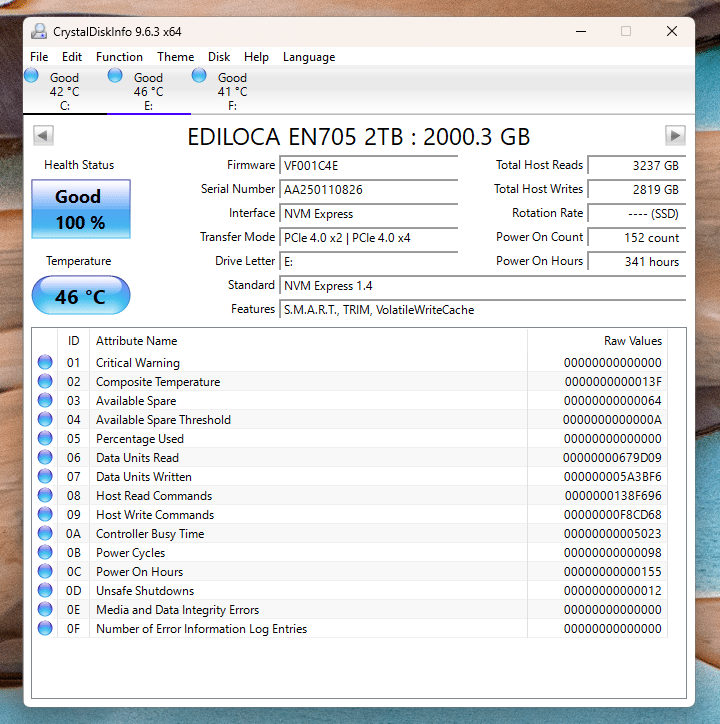Open the Theme menu
This screenshot has height=724, width=720.
pyautogui.click(x=175, y=57)
